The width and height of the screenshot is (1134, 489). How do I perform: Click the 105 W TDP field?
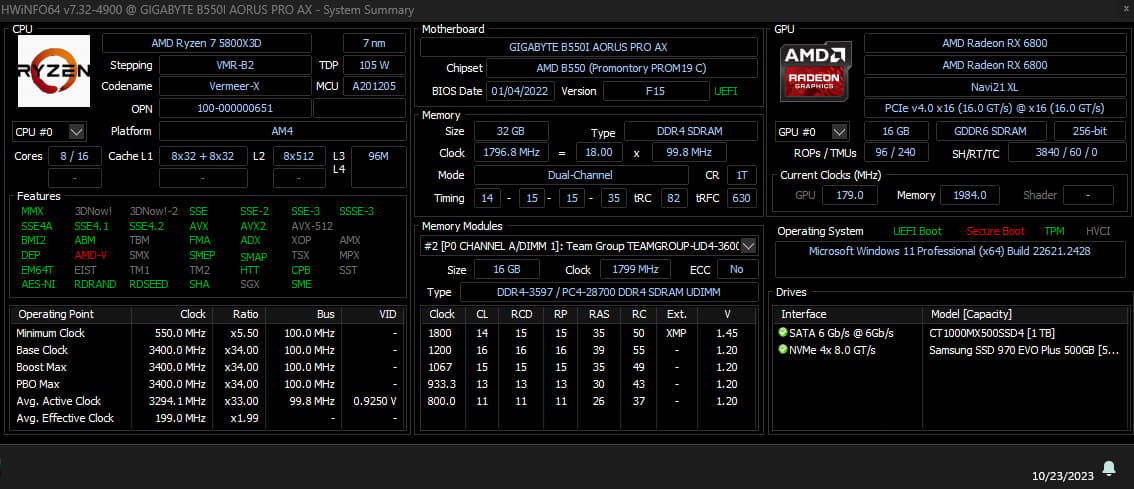(x=374, y=65)
